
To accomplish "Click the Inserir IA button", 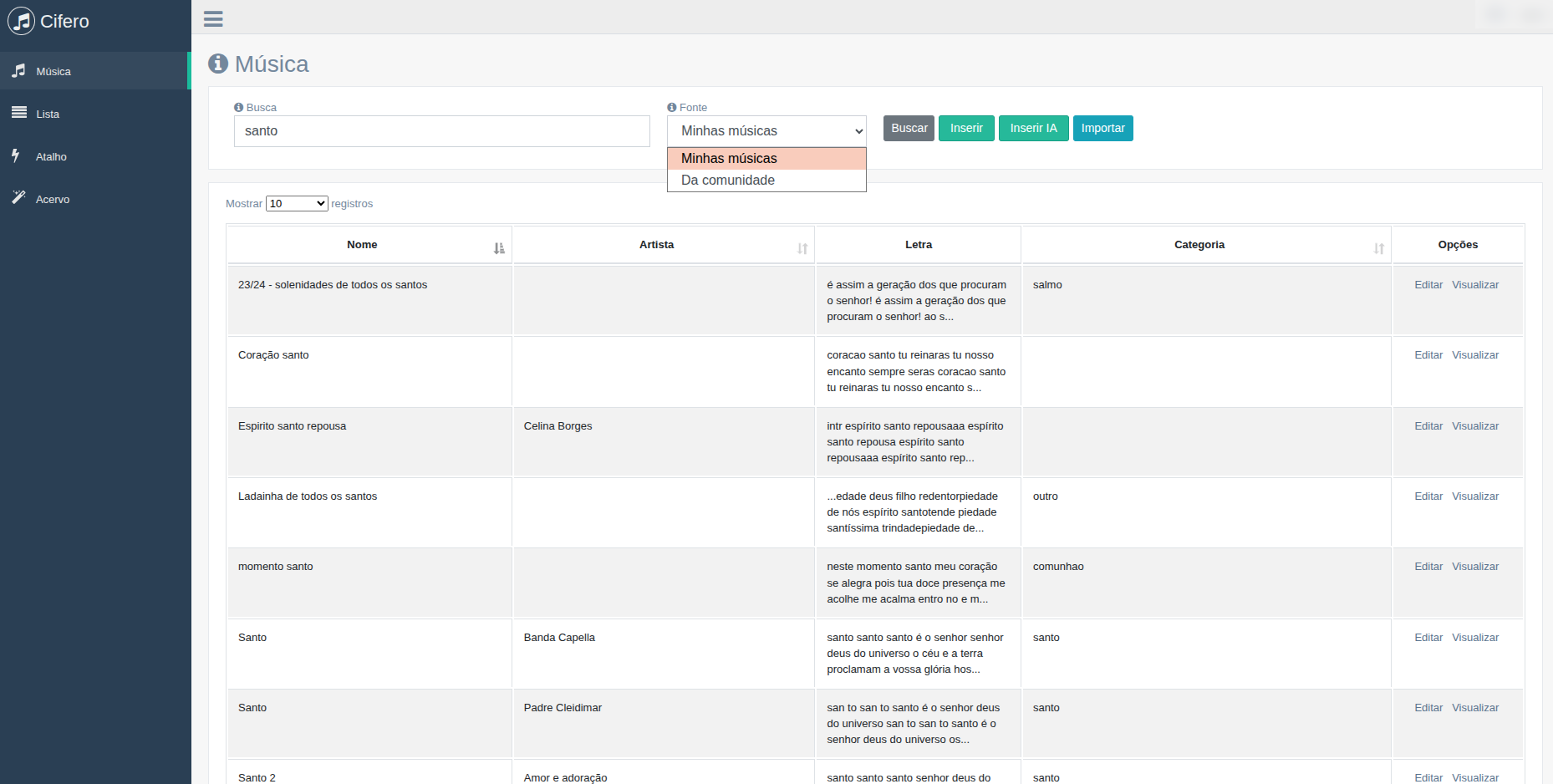I will pyautogui.click(x=1033, y=129).
